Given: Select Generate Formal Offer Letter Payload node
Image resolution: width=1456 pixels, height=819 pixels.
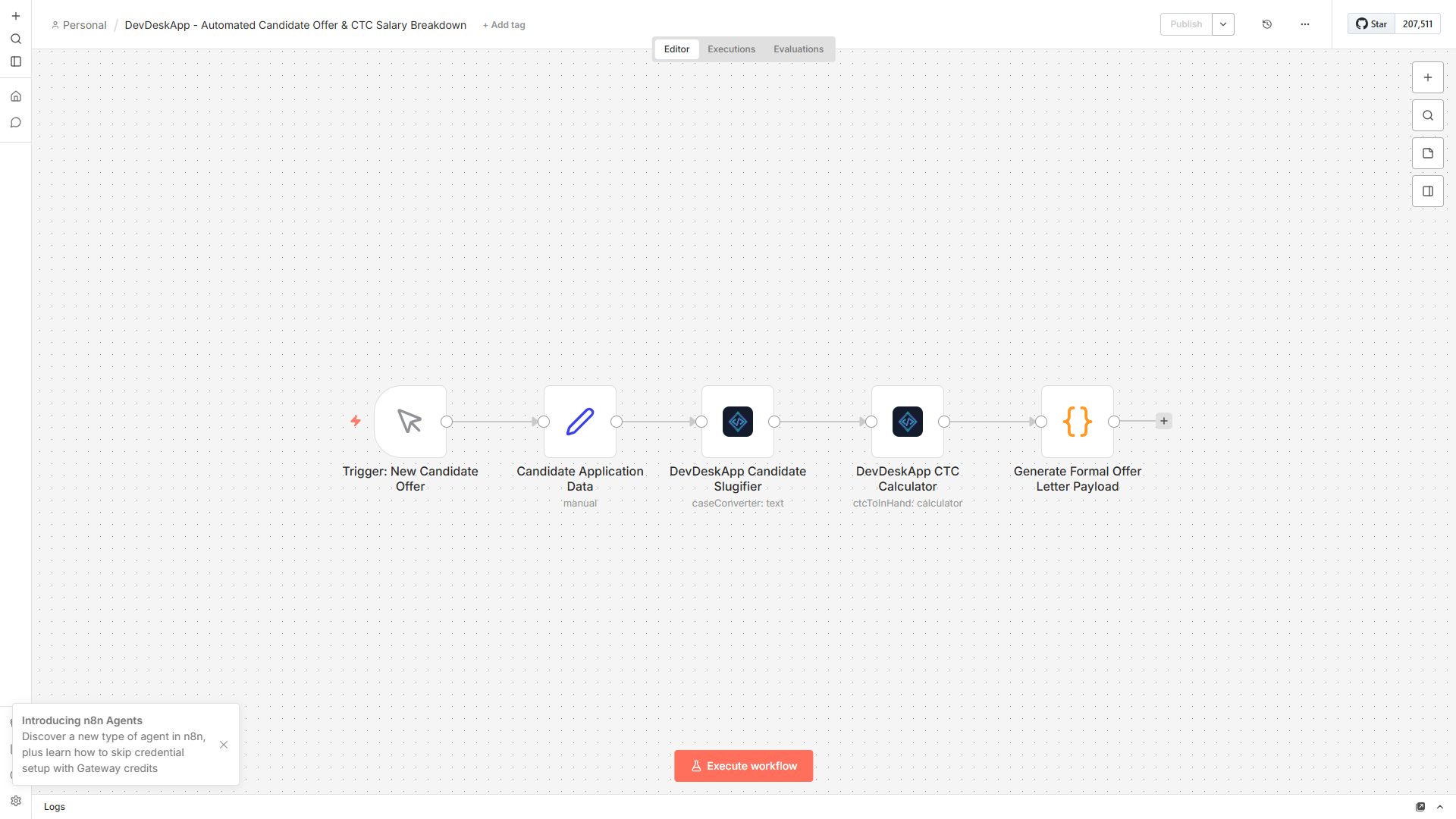Looking at the screenshot, I should pyautogui.click(x=1078, y=422).
